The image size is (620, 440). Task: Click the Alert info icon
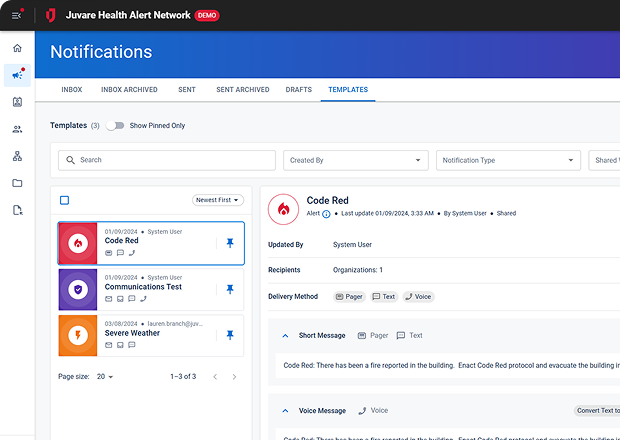coord(326,214)
